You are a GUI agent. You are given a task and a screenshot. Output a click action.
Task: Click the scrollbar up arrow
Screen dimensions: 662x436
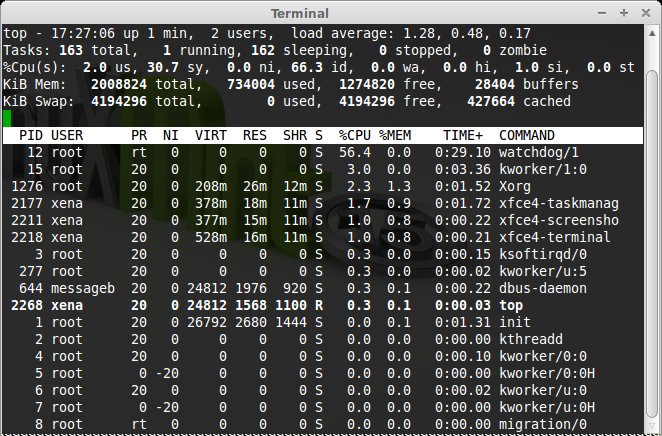point(652,32)
